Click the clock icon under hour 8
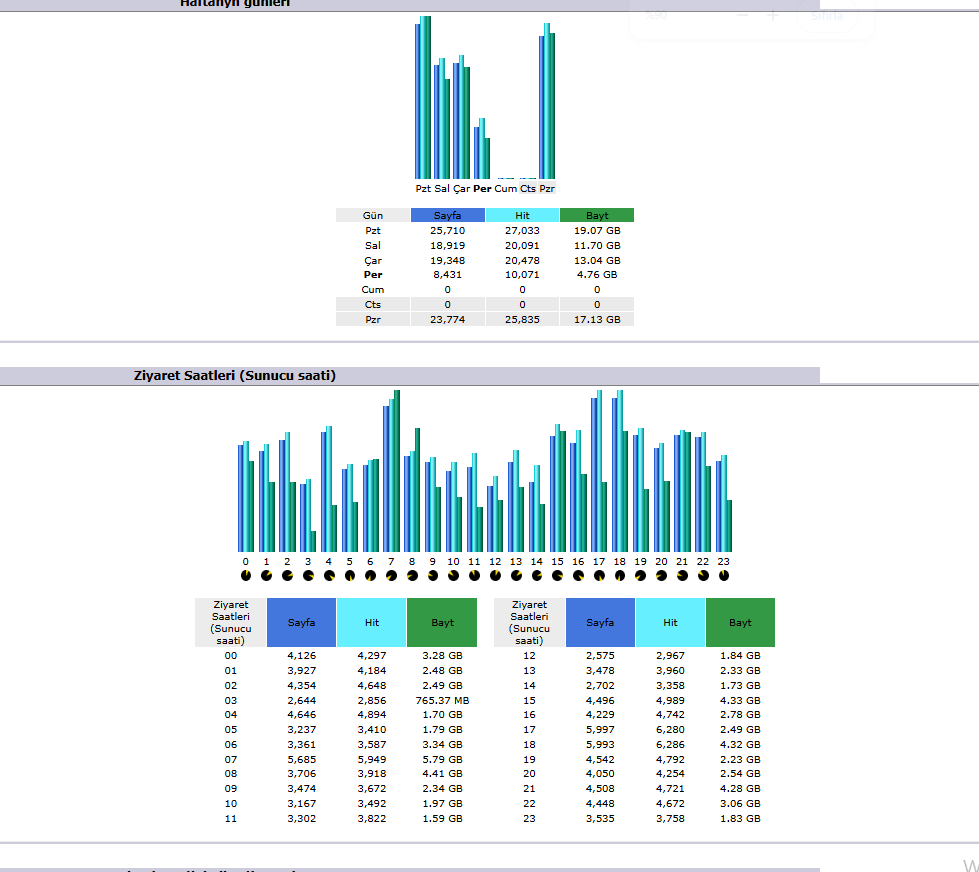Screen dimensions: 979x872 [412, 576]
